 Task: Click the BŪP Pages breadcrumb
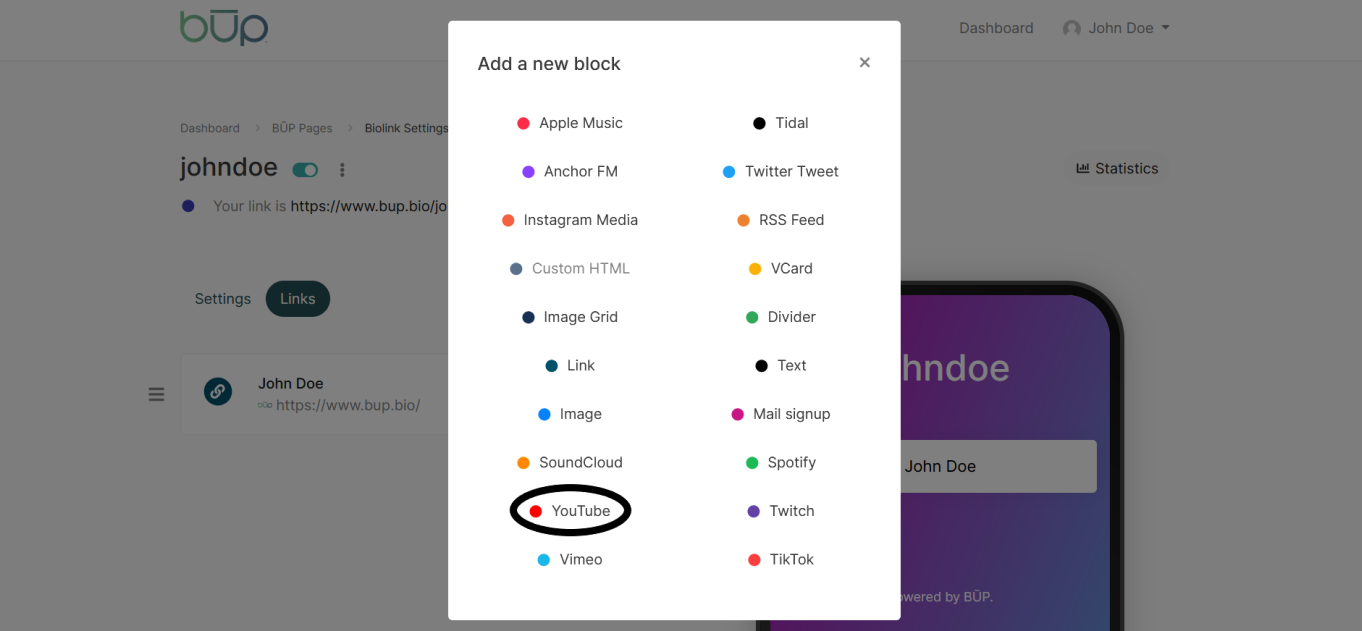[x=302, y=128]
